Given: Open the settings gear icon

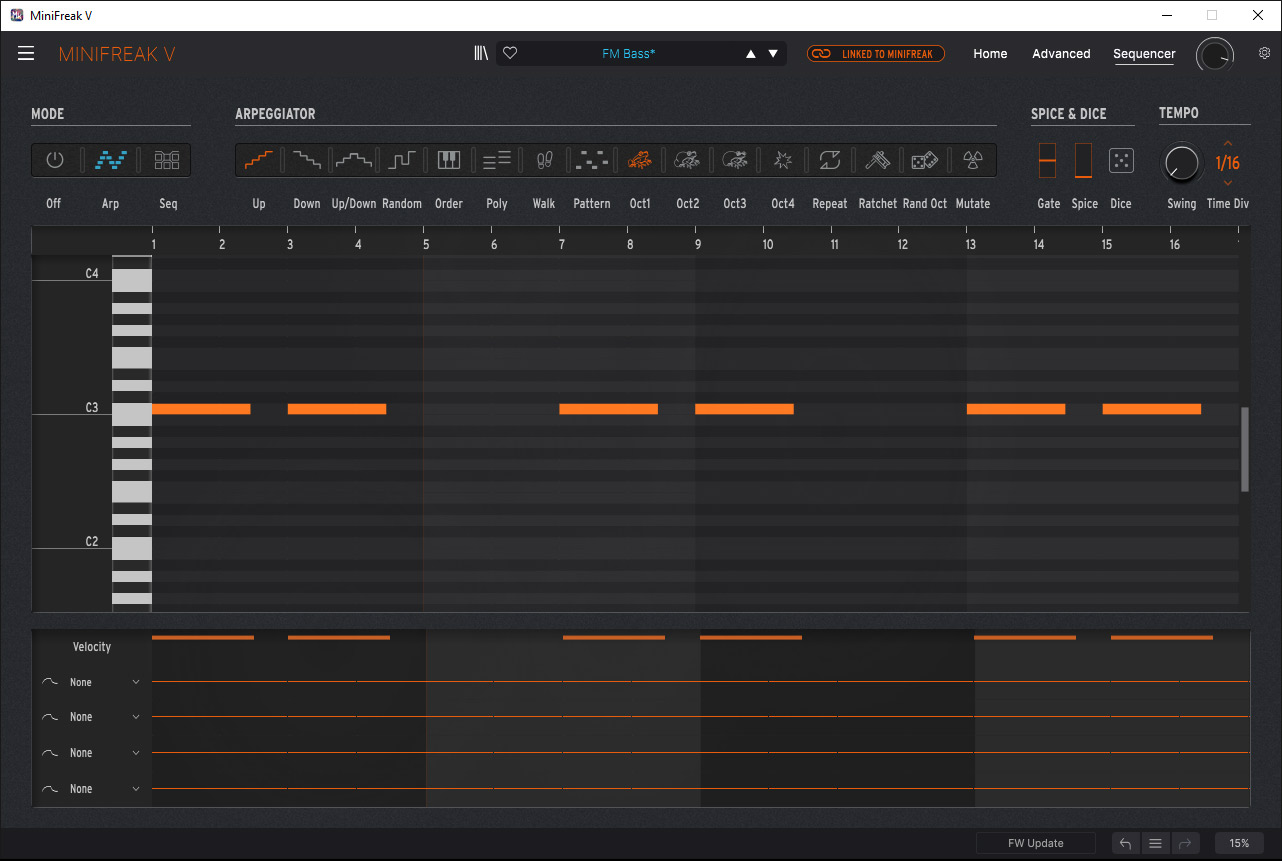Looking at the screenshot, I should pos(1264,54).
